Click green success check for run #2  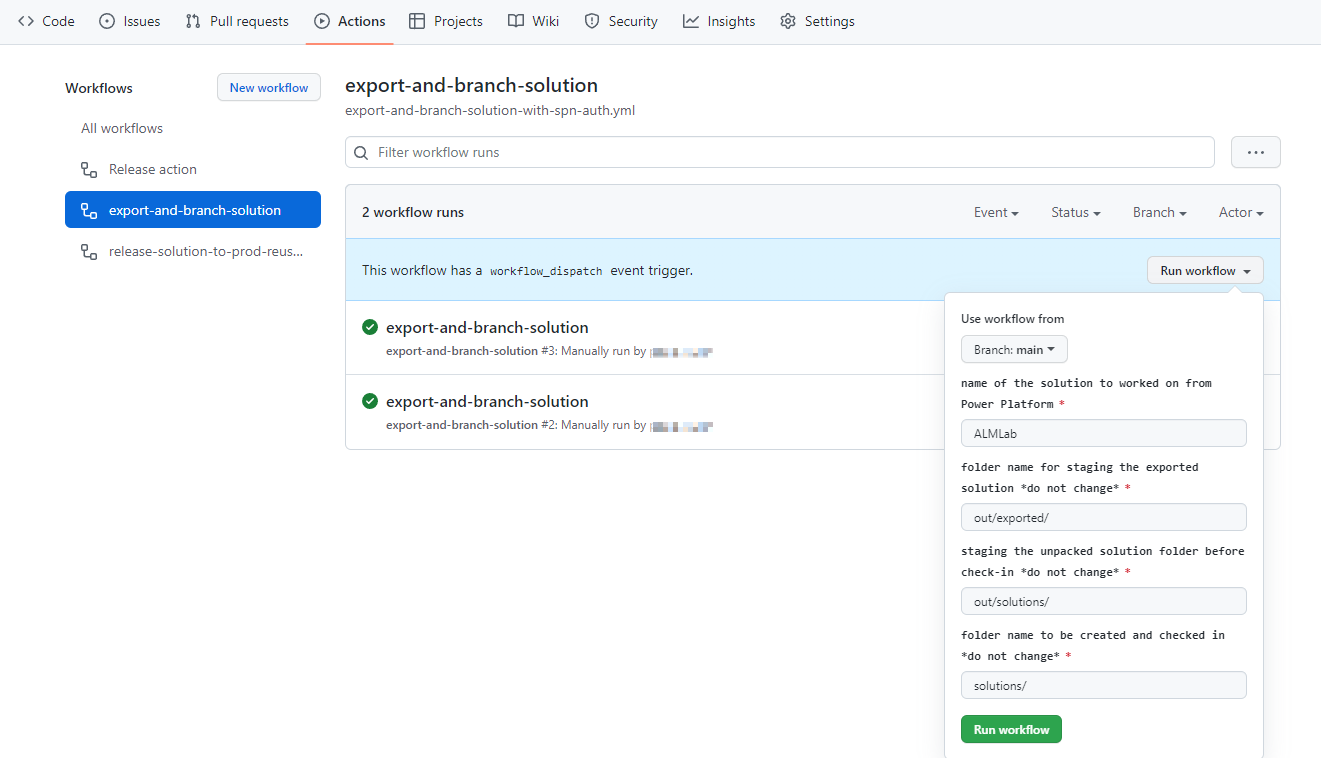[x=370, y=401]
